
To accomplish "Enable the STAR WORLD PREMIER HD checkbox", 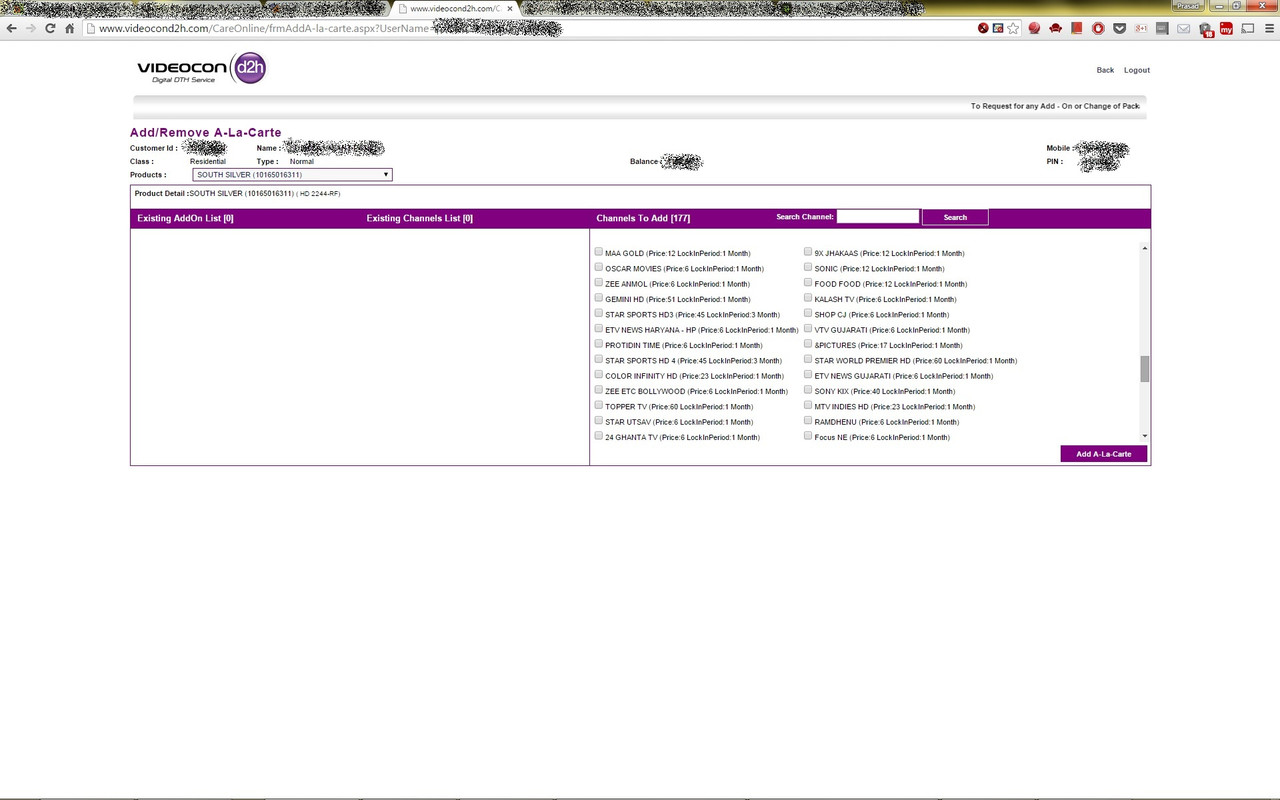I will click(x=808, y=359).
